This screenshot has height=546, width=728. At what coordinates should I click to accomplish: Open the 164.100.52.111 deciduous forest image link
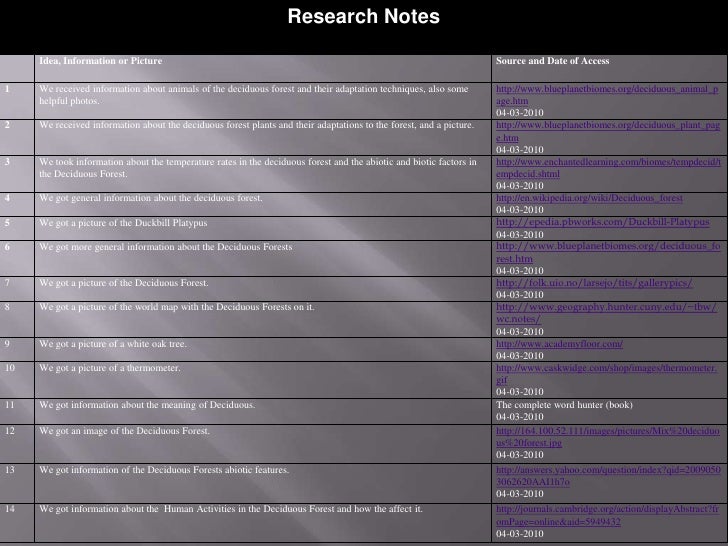tap(608, 436)
